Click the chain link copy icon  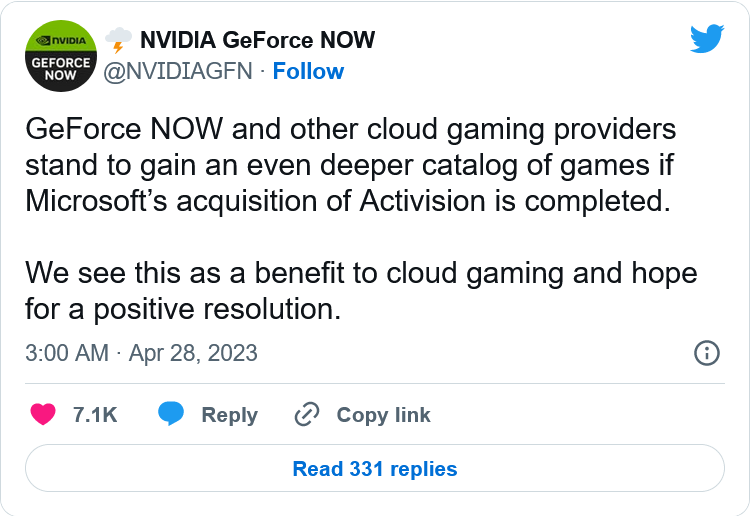pos(306,415)
